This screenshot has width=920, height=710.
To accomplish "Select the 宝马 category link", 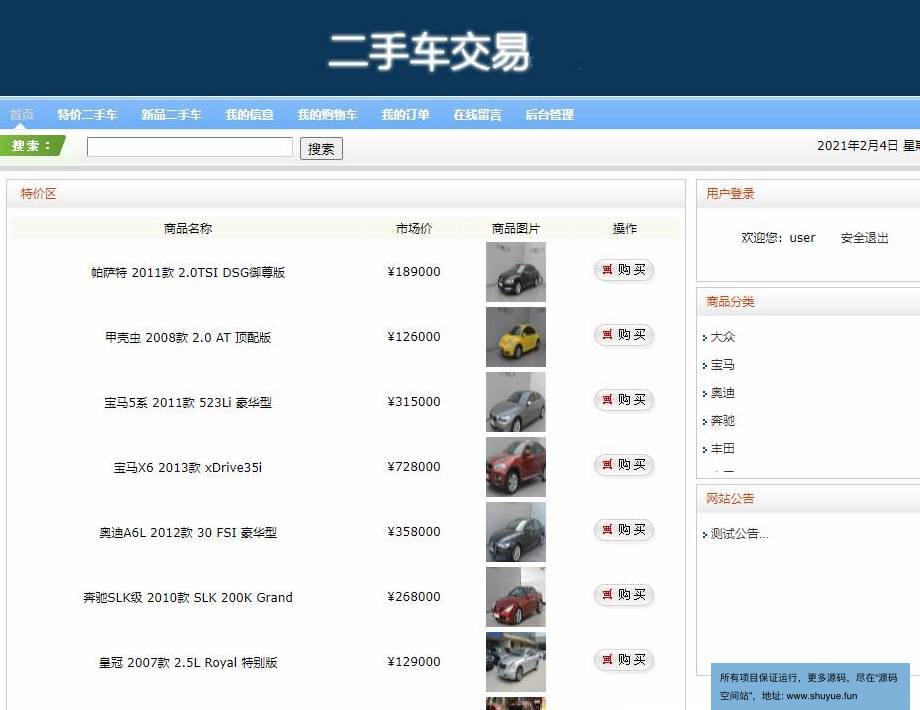I will point(722,365).
